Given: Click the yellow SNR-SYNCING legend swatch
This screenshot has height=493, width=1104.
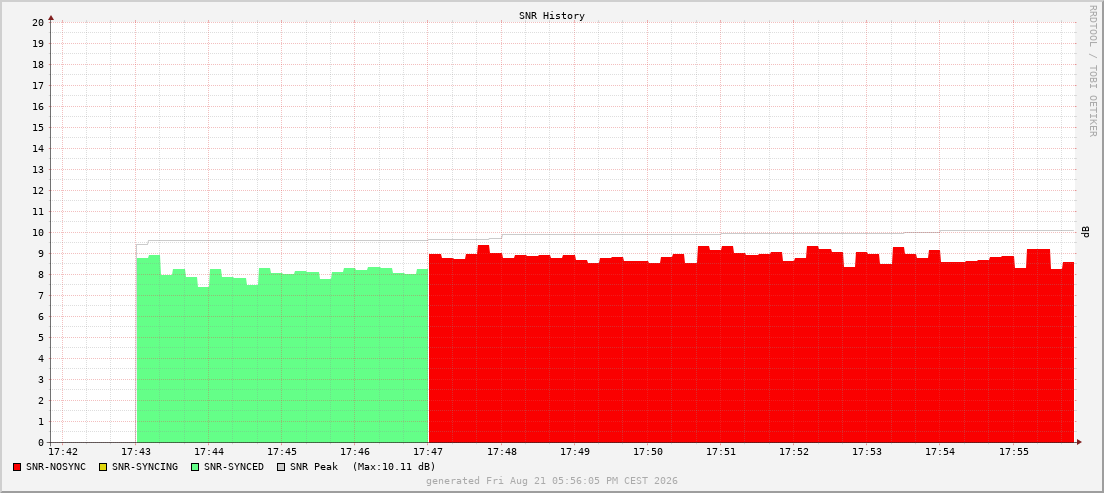Looking at the screenshot, I should click(104, 467).
